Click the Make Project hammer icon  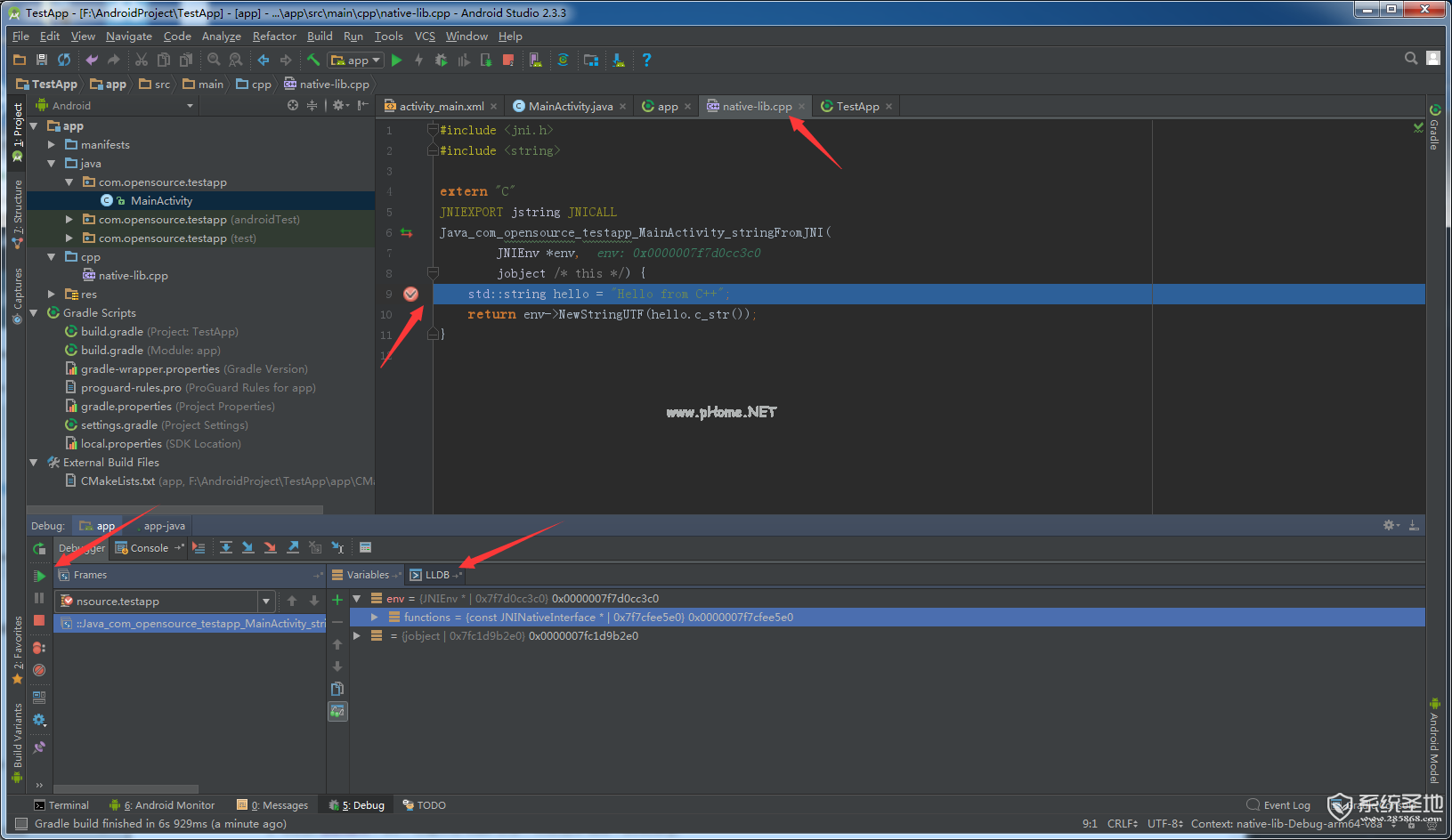[x=313, y=60]
